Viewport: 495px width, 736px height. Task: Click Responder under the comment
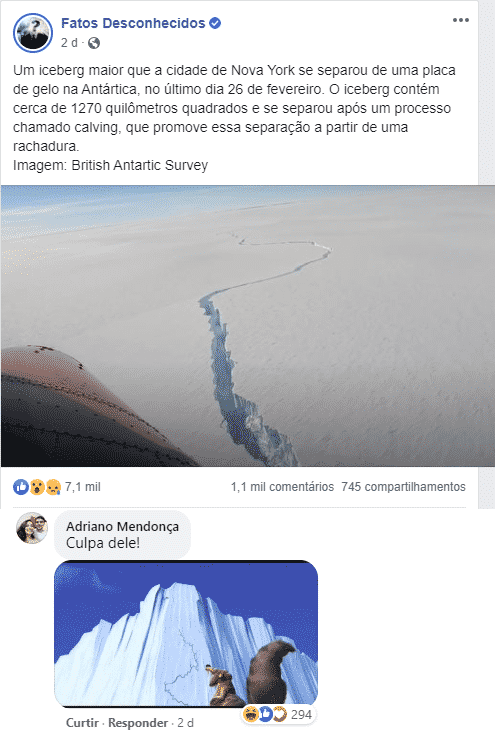click(138, 723)
